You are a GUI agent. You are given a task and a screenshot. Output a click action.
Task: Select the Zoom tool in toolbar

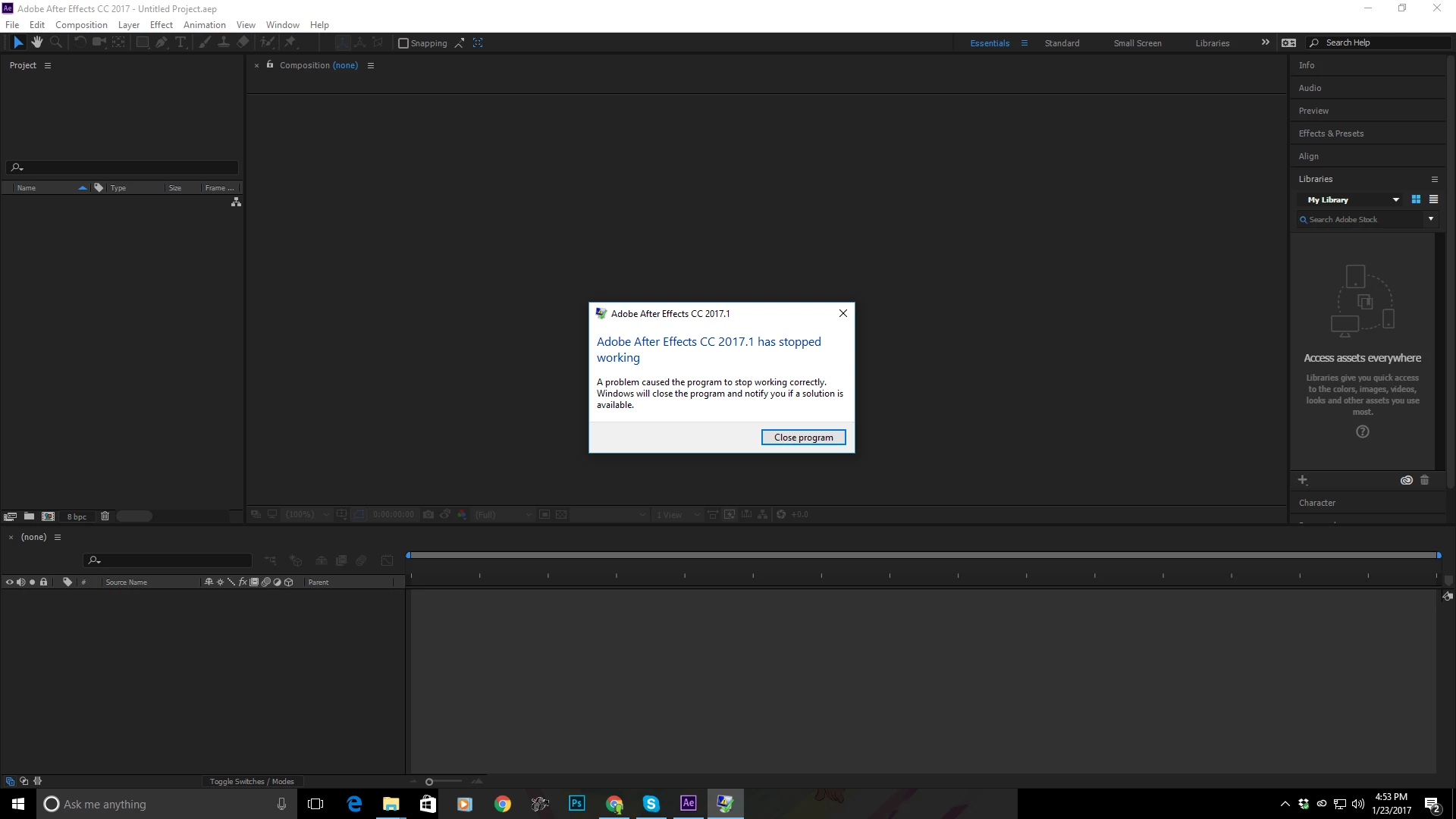[56, 42]
